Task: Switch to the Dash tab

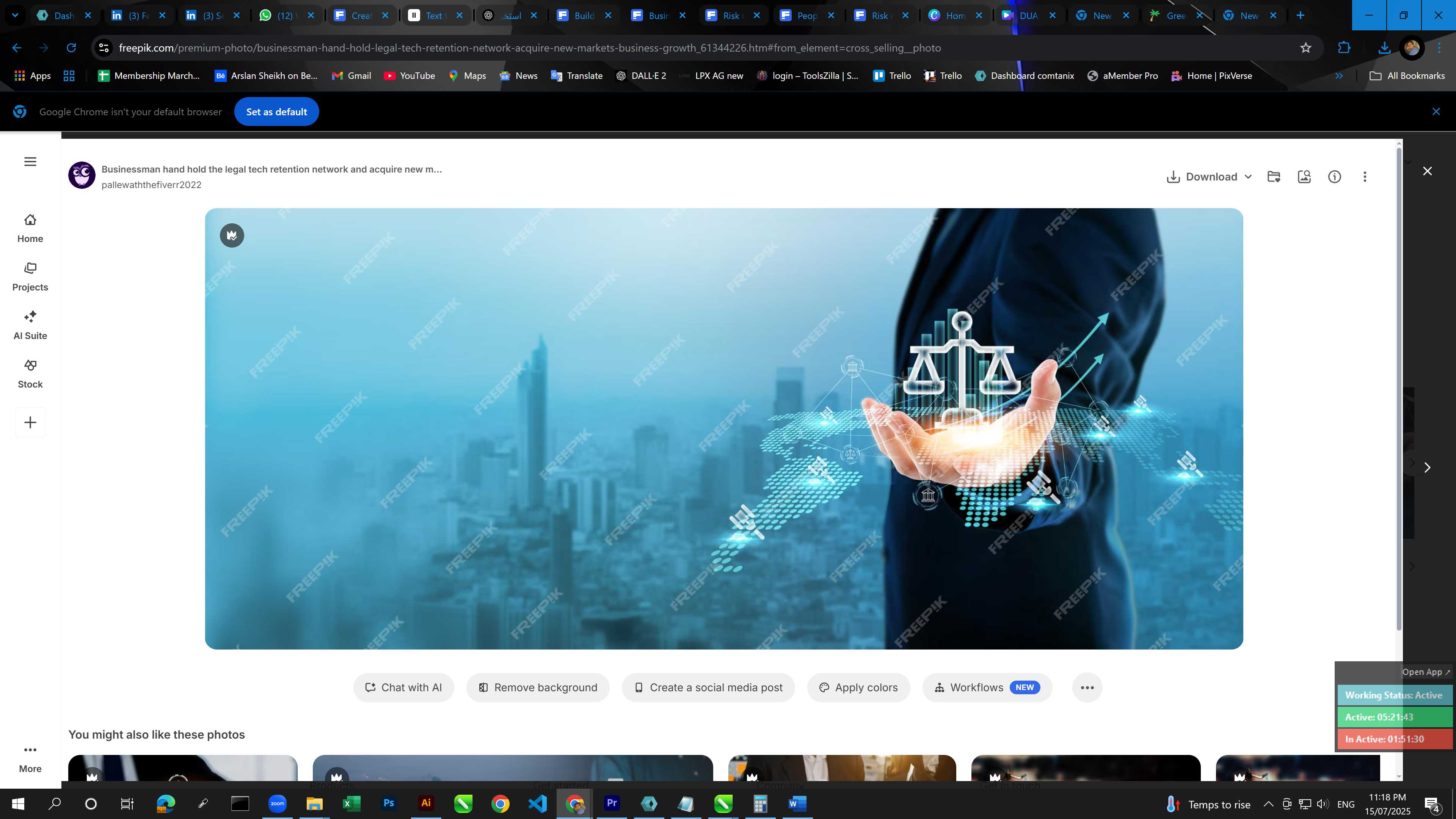Action: tap(63, 15)
